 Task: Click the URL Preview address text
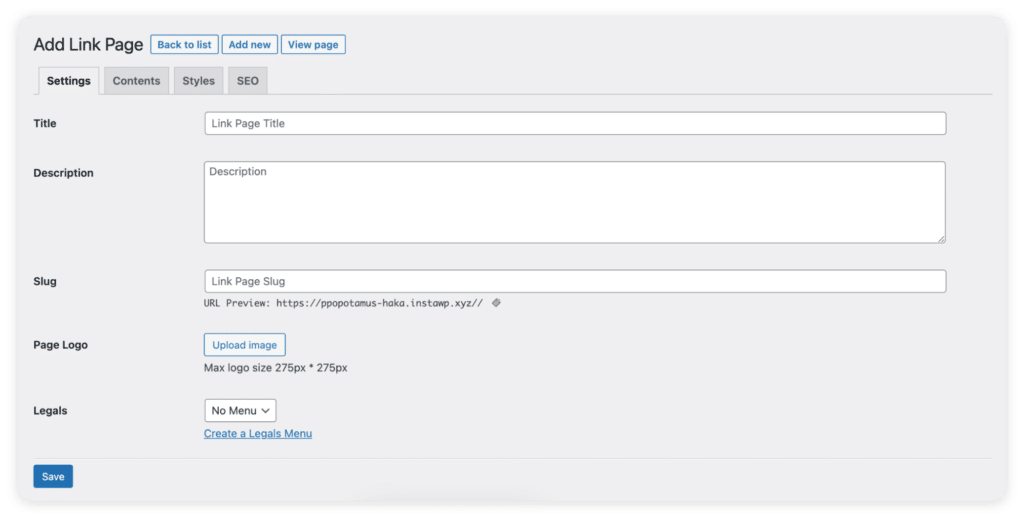point(379,303)
